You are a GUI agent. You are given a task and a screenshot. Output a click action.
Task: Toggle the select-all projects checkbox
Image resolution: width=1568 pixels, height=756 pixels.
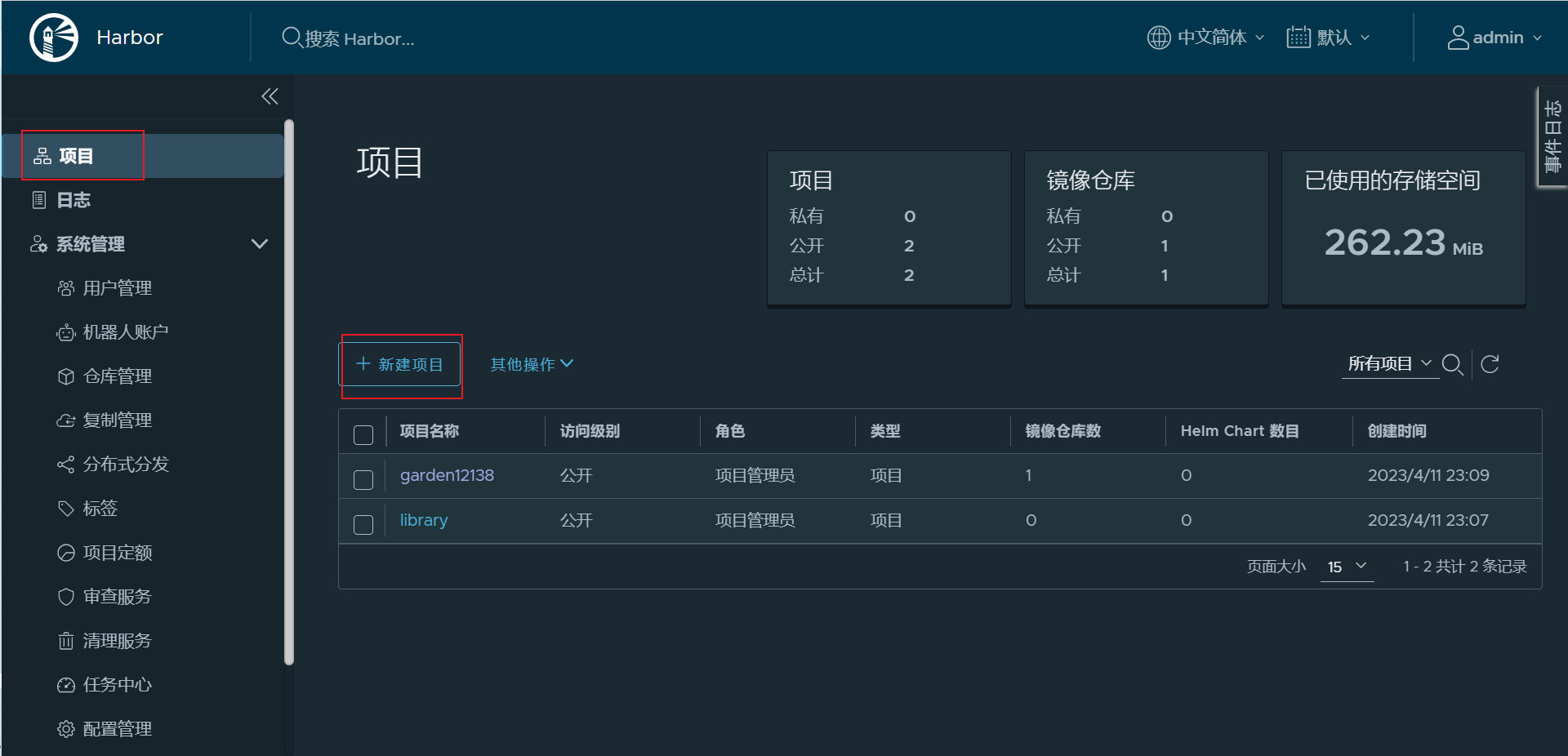[363, 434]
